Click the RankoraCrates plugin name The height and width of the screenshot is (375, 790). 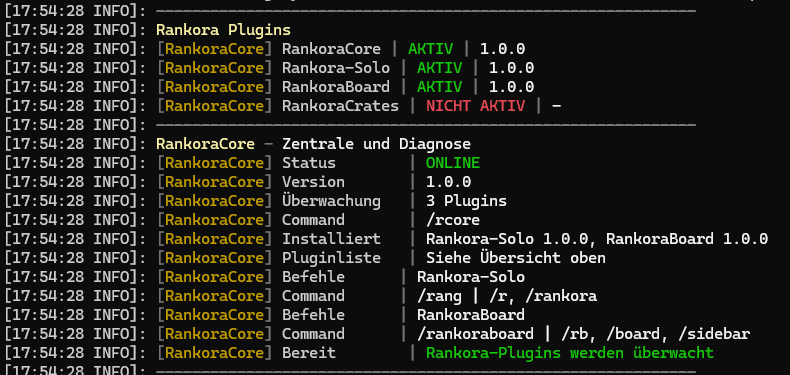pyautogui.click(x=340, y=106)
